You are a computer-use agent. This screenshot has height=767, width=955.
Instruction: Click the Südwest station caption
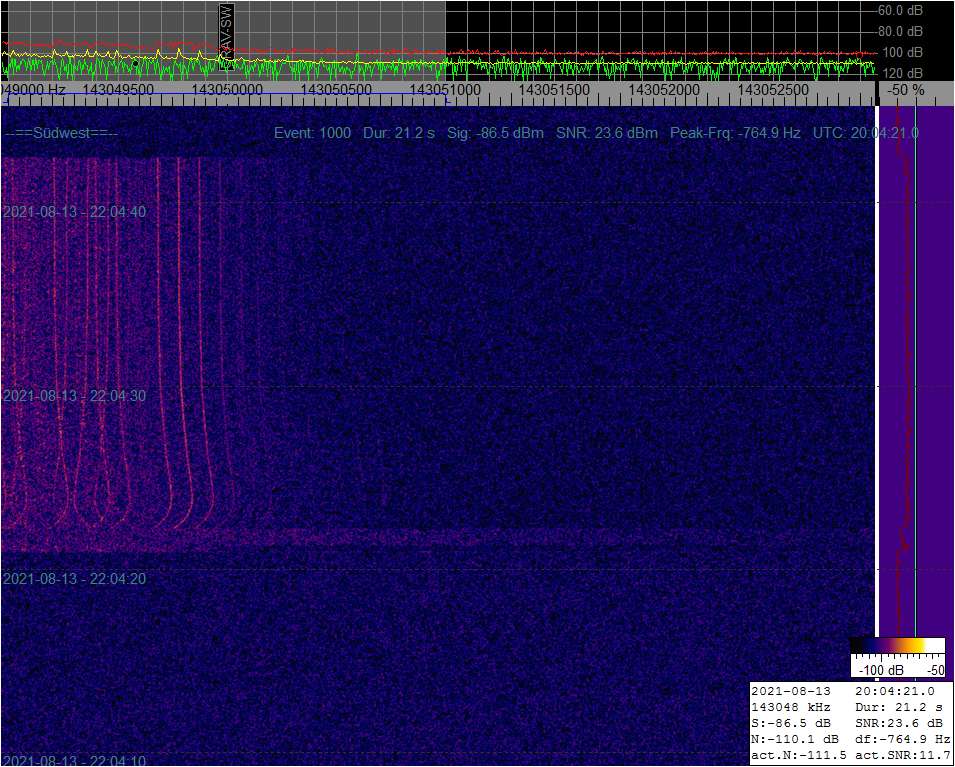tap(61, 133)
